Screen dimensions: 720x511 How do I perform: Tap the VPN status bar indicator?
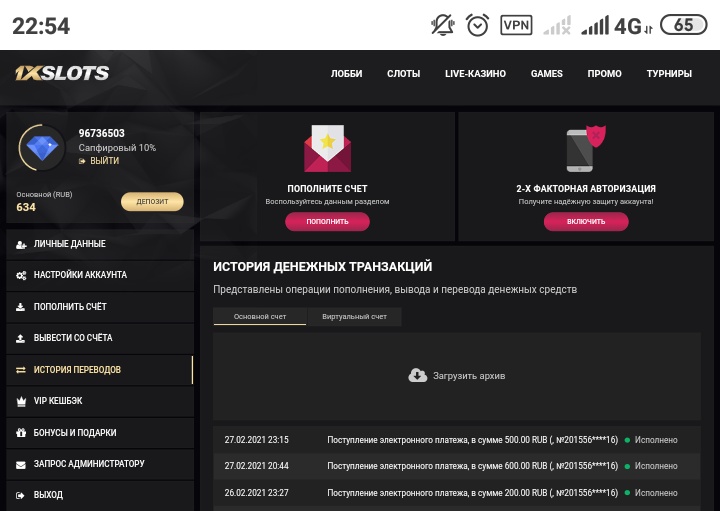click(516, 25)
